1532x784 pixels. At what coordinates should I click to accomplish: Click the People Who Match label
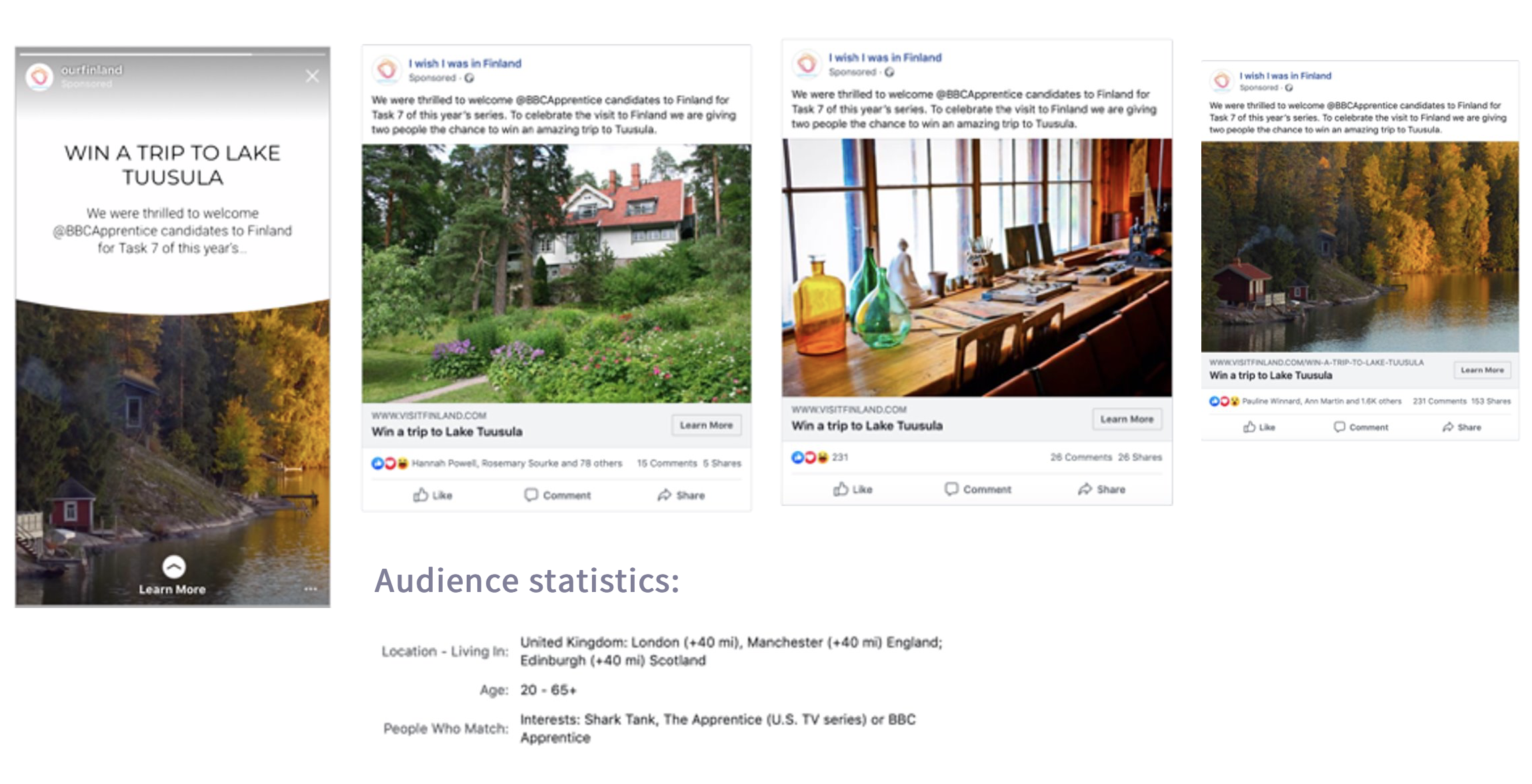(x=445, y=729)
